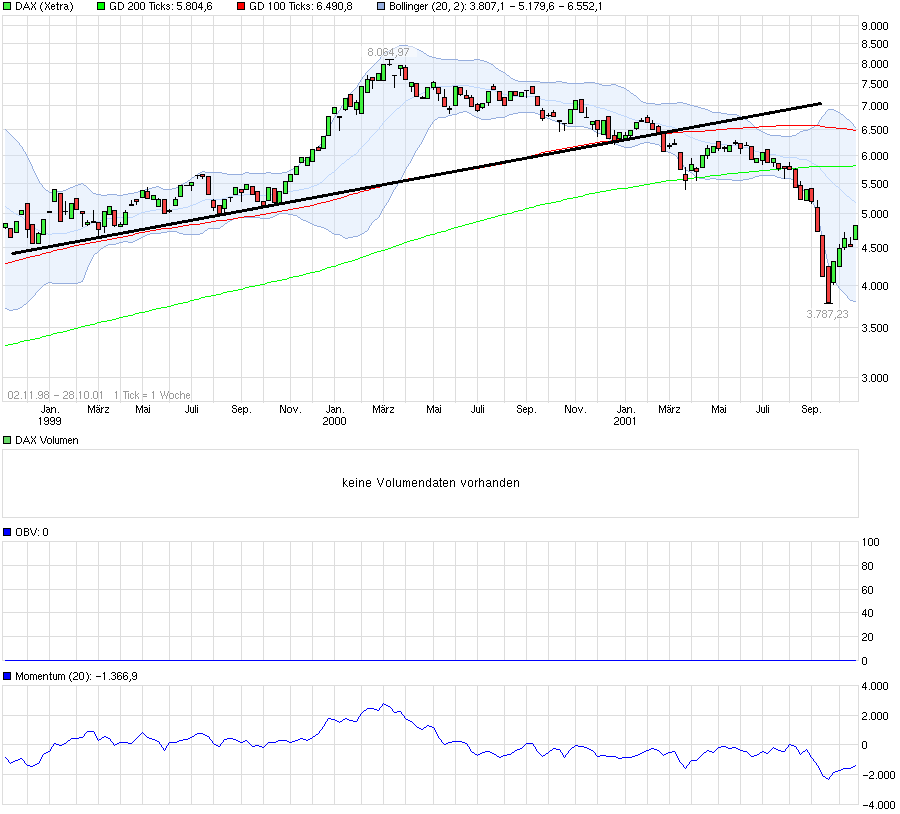Click the '9.000' price axis label

pyautogui.click(x=875, y=26)
